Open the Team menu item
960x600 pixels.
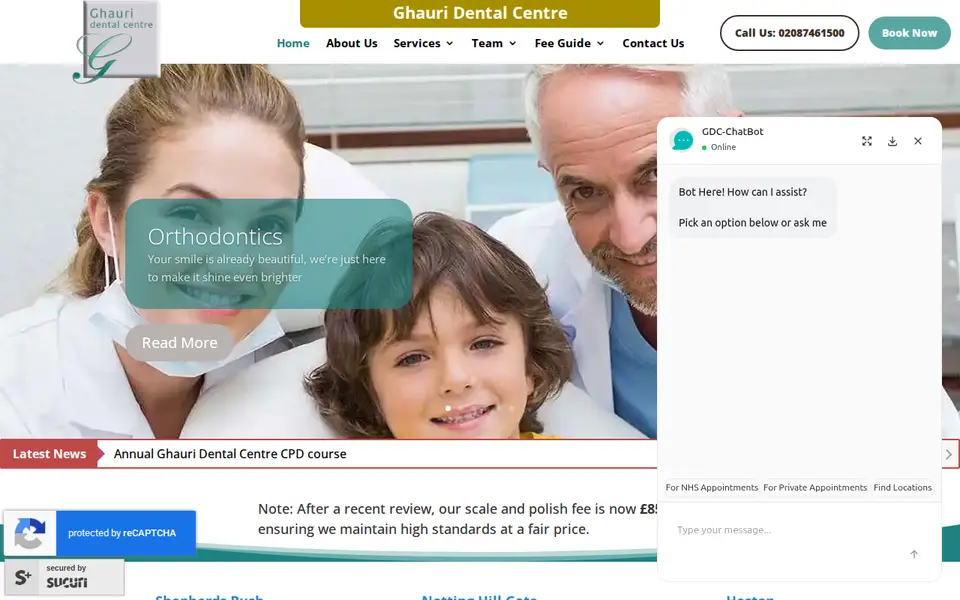click(x=487, y=43)
